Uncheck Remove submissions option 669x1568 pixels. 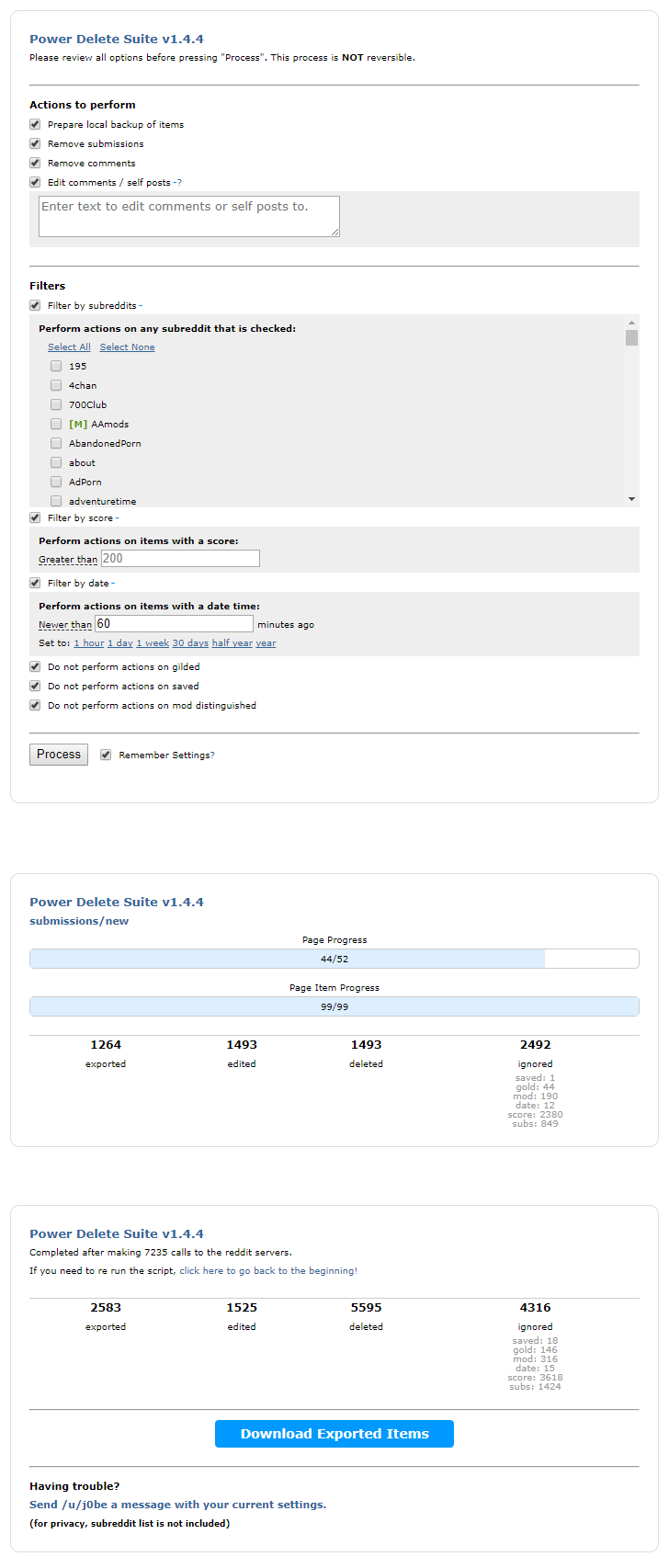coord(35,143)
